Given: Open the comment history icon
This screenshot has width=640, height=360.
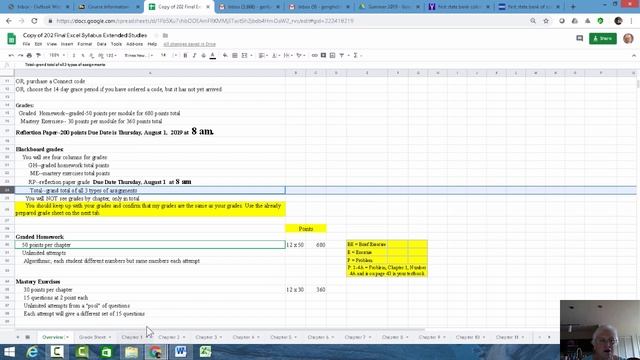Looking at the screenshot, I should [x=580, y=38].
